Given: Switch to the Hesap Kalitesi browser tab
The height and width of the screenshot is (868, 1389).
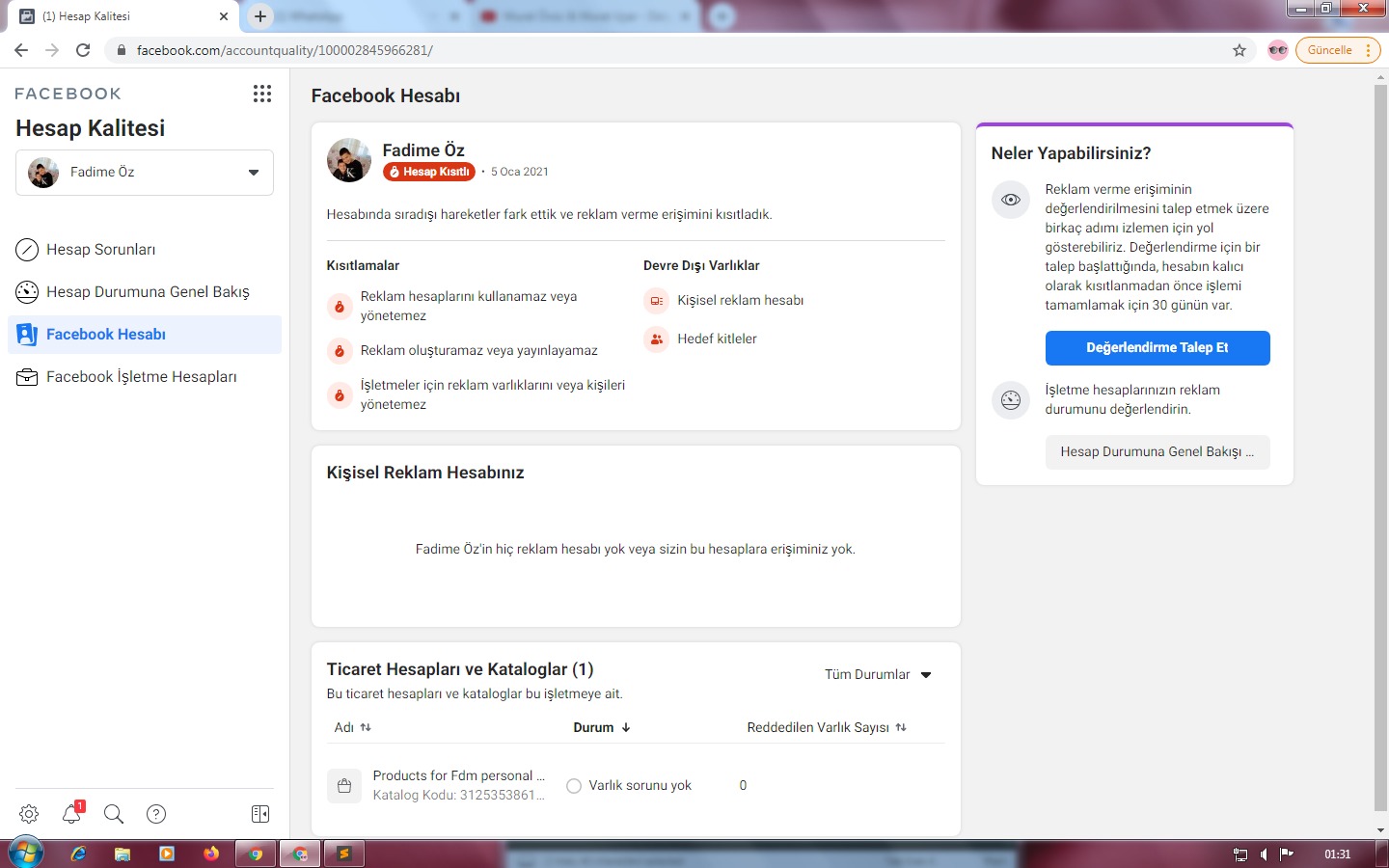Looking at the screenshot, I should click(123, 16).
